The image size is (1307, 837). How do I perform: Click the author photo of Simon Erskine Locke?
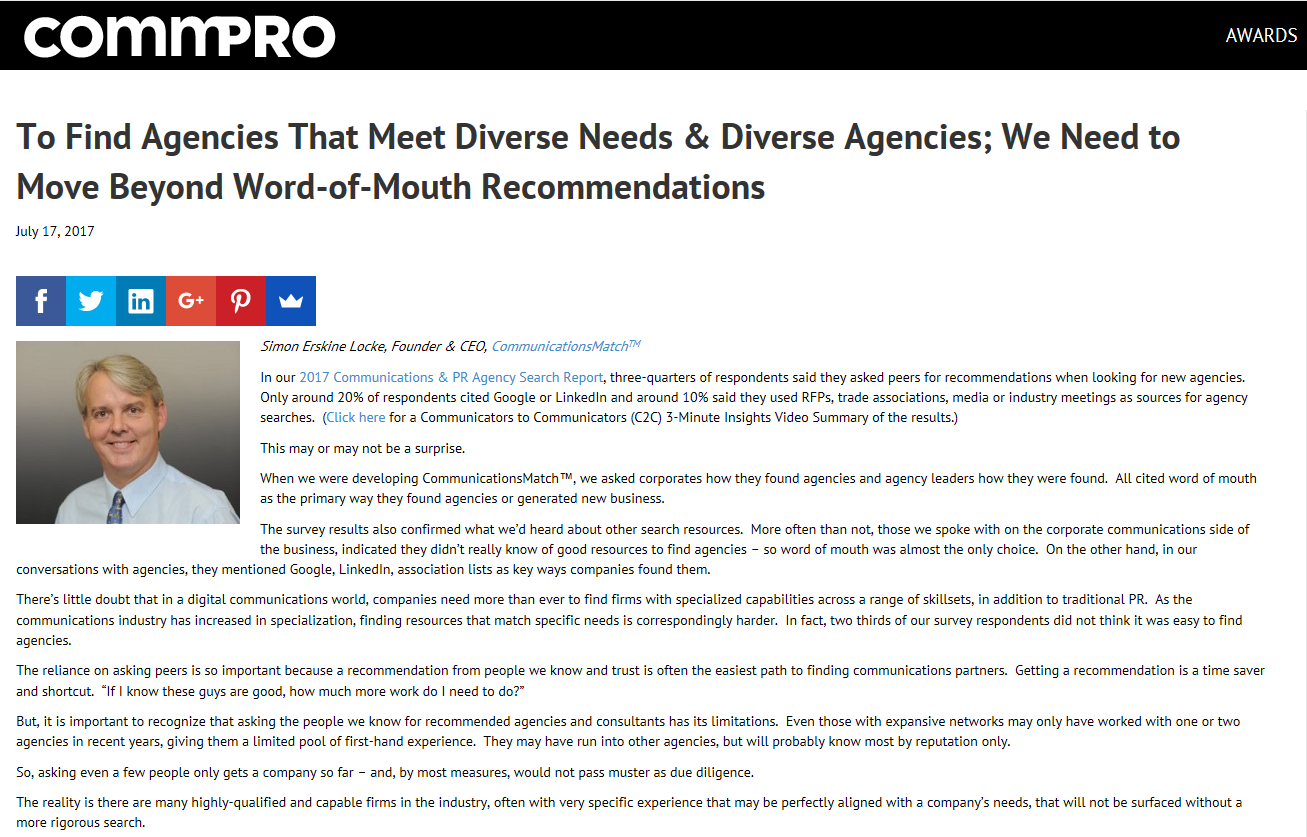pyautogui.click(x=128, y=432)
